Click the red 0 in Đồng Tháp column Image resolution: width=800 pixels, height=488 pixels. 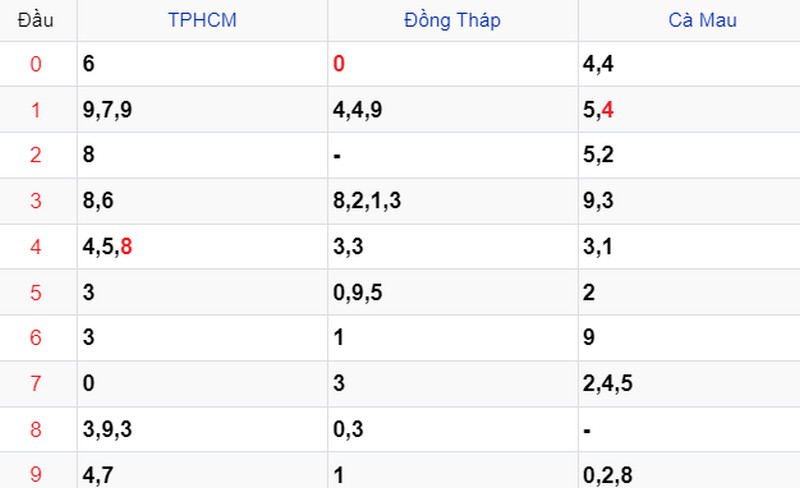(339, 64)
